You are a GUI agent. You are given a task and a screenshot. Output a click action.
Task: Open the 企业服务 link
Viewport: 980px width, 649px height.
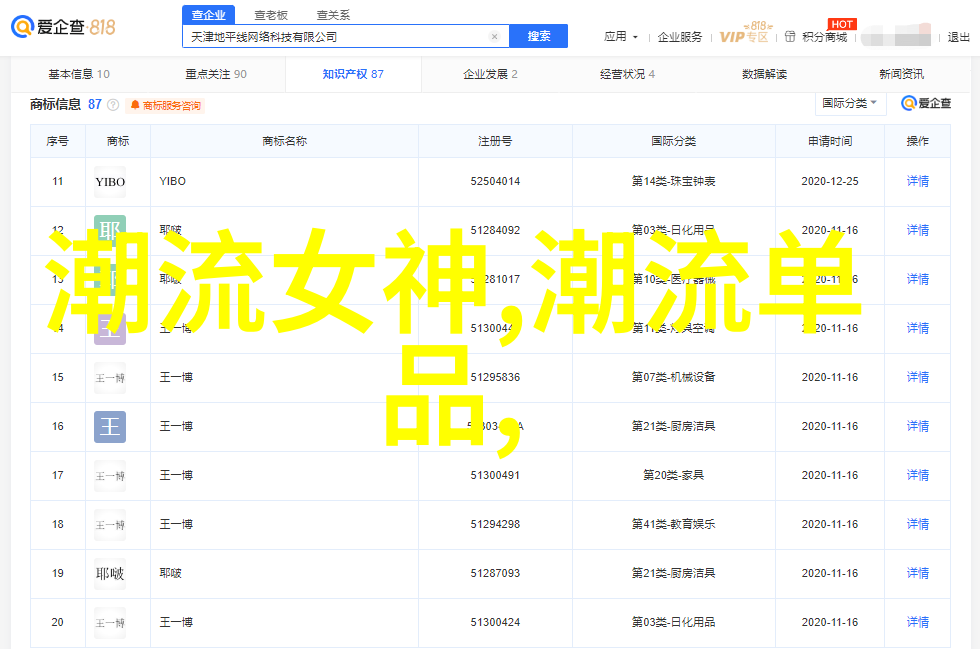679,38
